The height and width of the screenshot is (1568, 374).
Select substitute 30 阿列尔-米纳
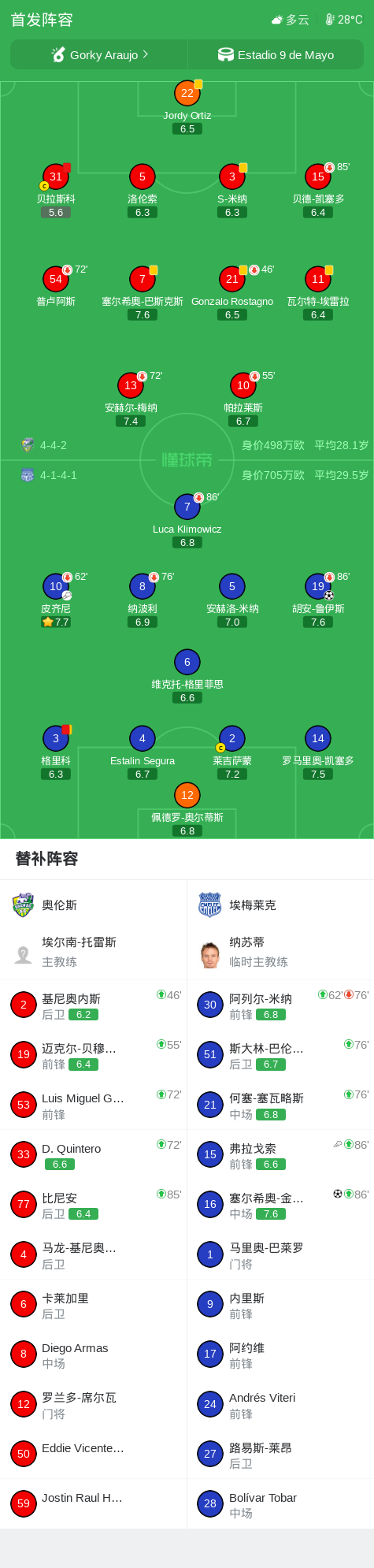point(280,1005)
